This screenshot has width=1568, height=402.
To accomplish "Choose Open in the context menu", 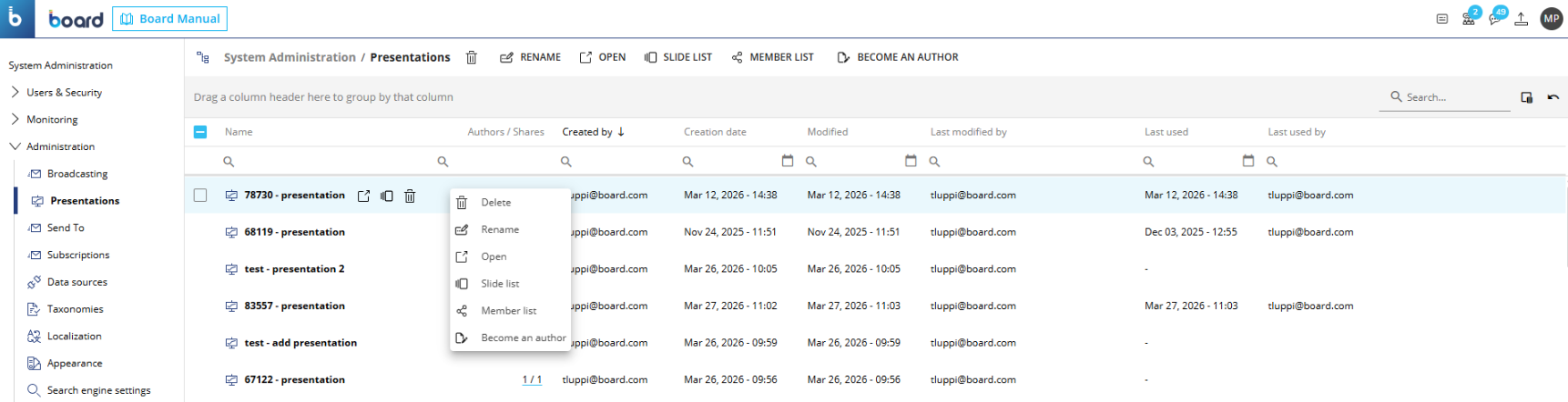I will (x=510, y=256).
